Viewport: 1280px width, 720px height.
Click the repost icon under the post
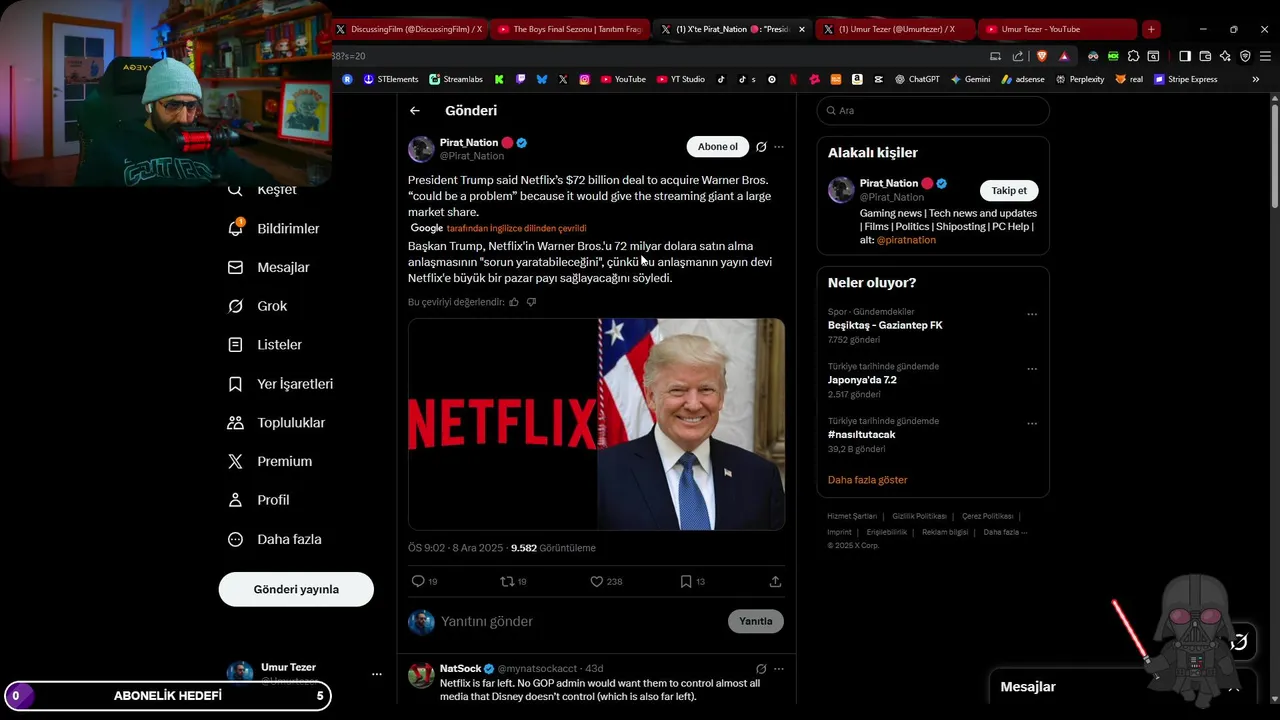(507, 581)
